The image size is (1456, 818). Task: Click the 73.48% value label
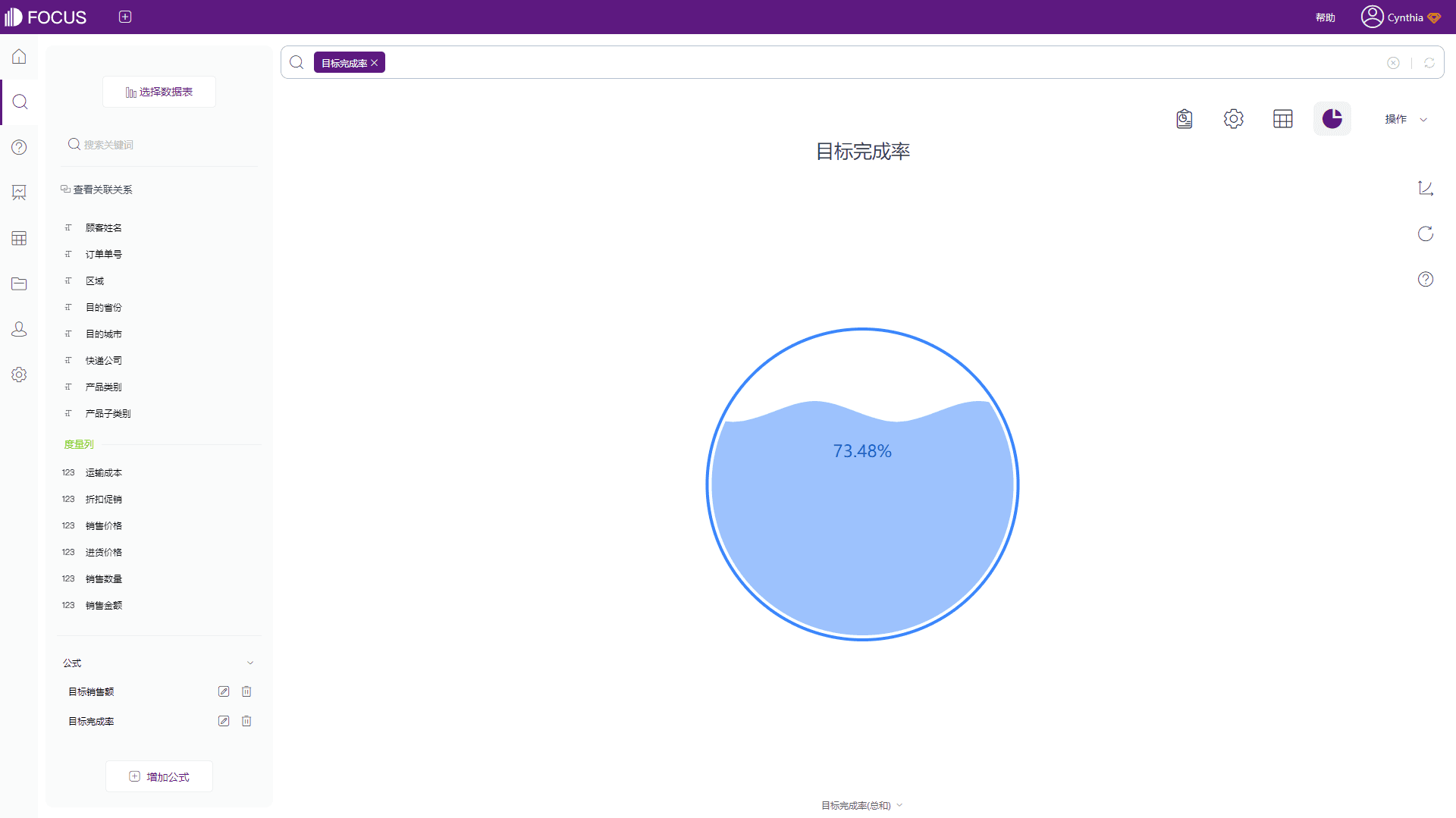862,451
